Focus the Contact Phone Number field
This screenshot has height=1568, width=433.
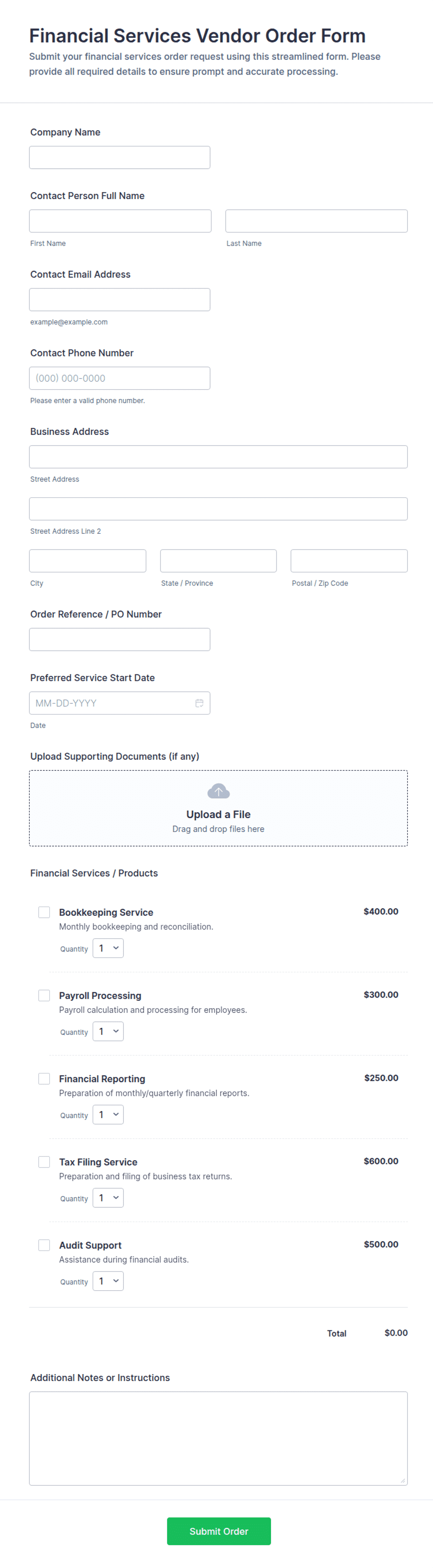(120, 378)
